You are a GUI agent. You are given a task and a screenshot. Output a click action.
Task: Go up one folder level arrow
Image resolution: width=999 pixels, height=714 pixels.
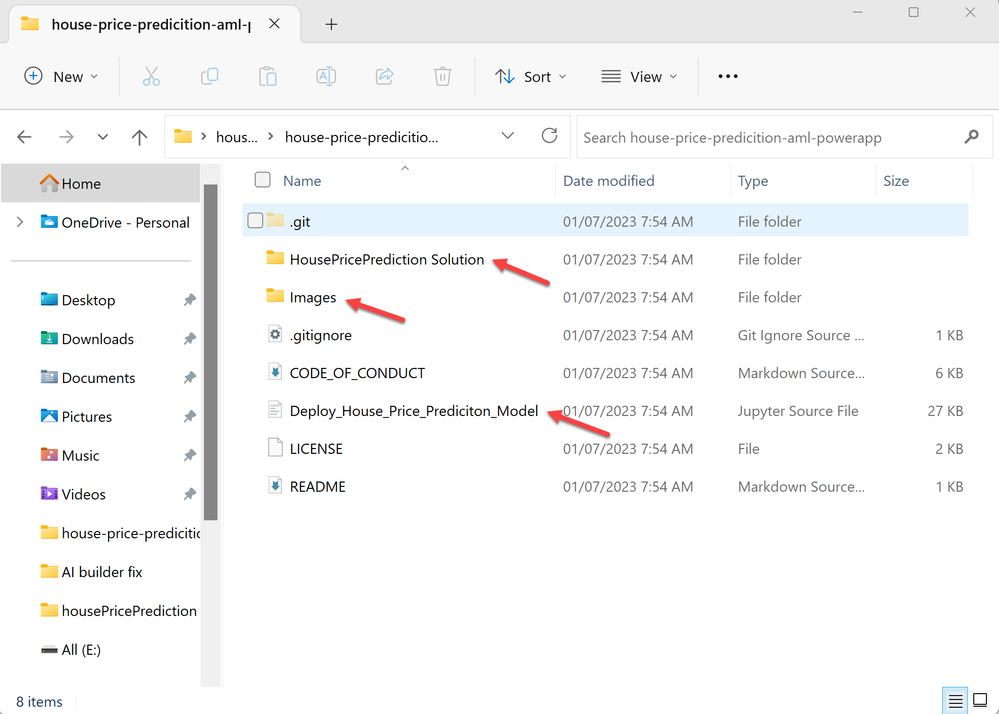click(140, 136)
